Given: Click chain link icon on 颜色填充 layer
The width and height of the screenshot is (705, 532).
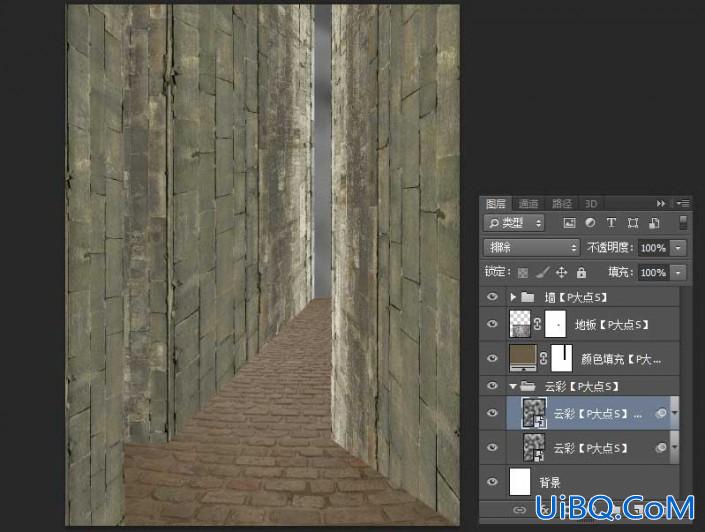Looking at the screenshot, I should coord(544,358).
